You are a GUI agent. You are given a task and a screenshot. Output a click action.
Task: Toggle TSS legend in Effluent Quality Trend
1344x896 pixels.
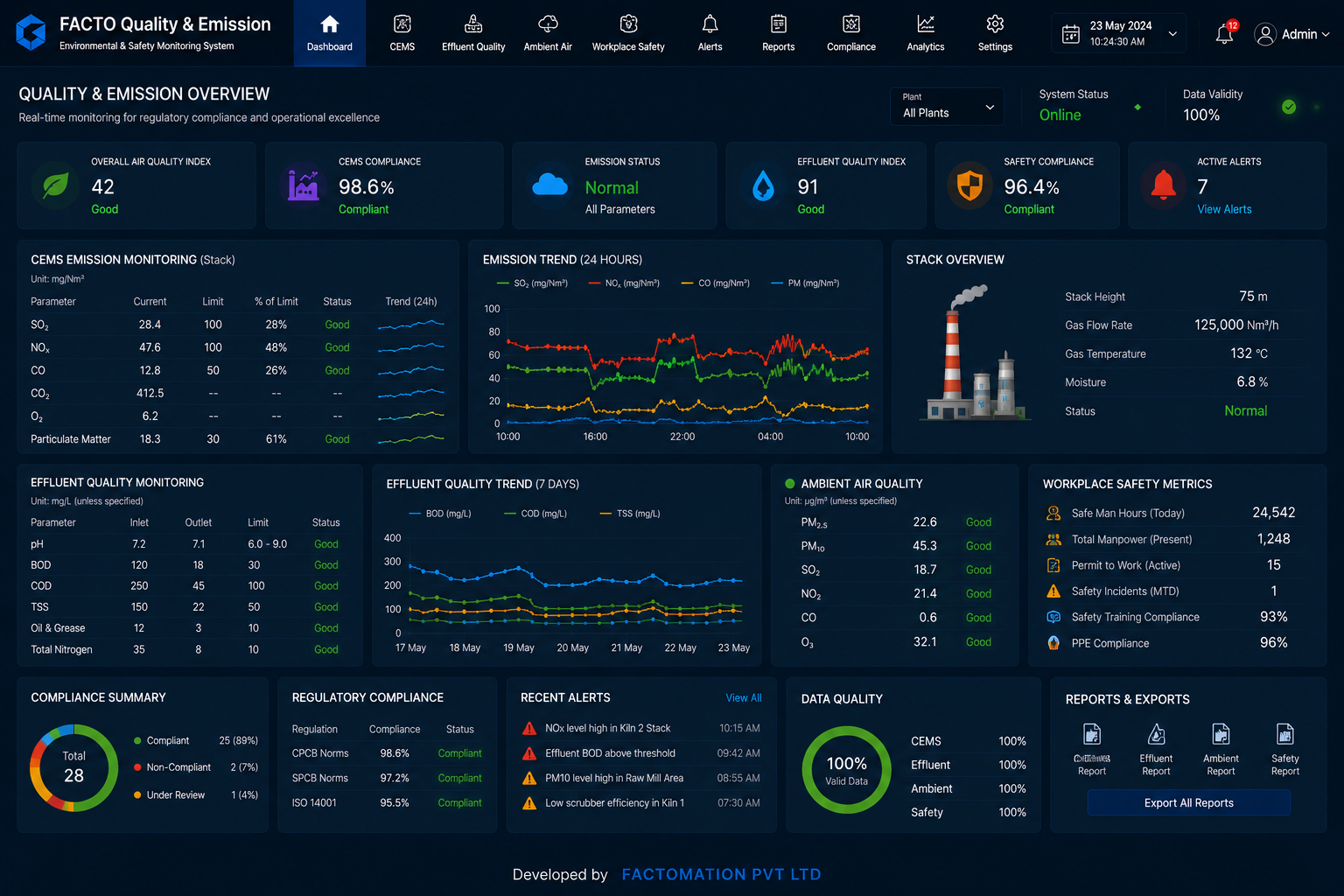point(630,514)
